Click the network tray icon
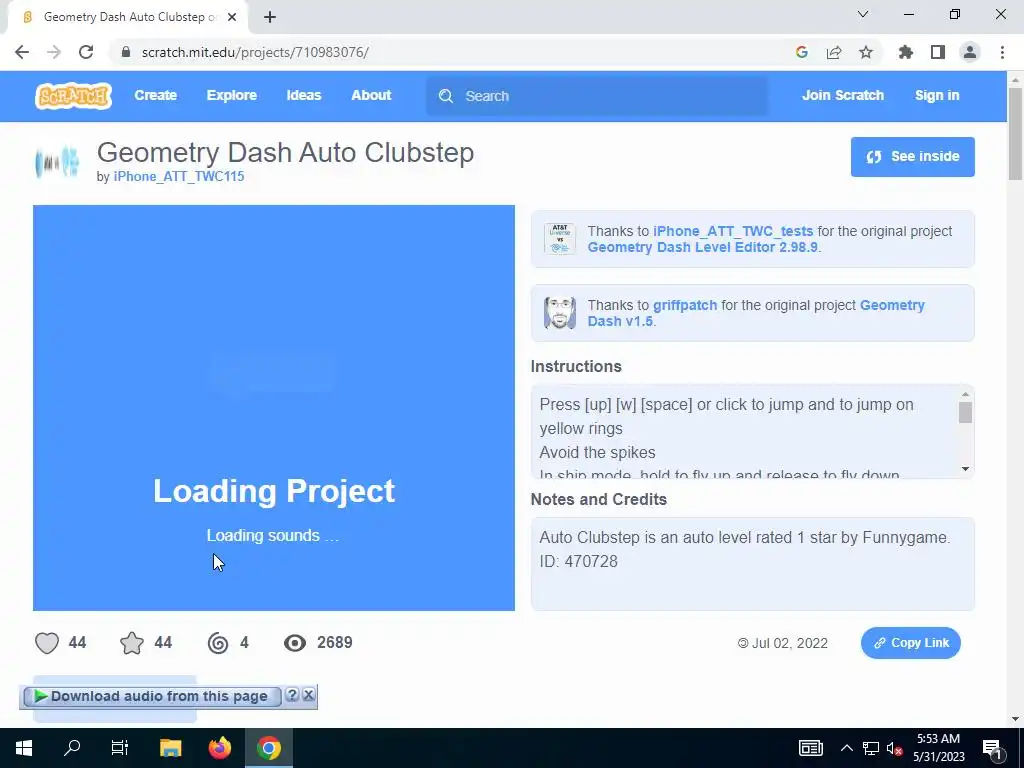The height and width of the screenshot is (768, 1024). [x=870, y=748]
